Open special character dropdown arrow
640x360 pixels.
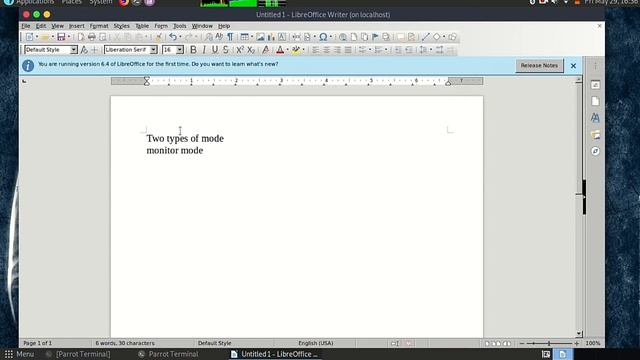330,37
